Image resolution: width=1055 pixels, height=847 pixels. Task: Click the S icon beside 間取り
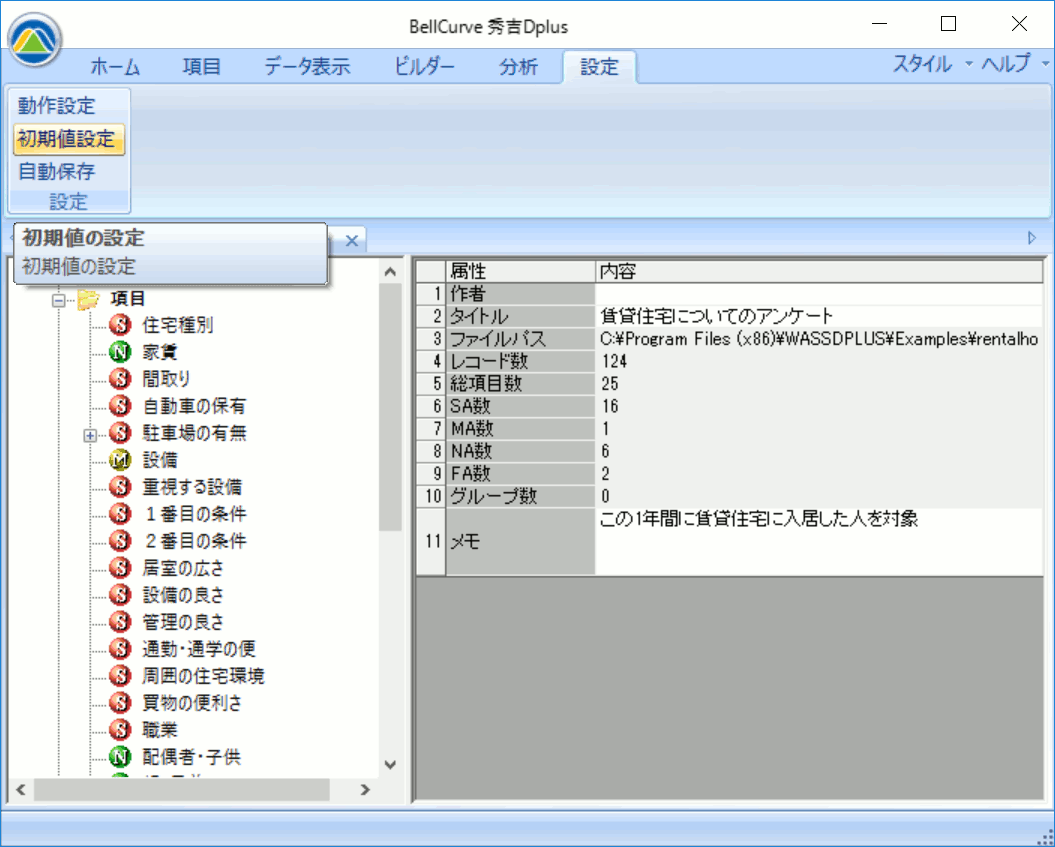click(120, 379)
